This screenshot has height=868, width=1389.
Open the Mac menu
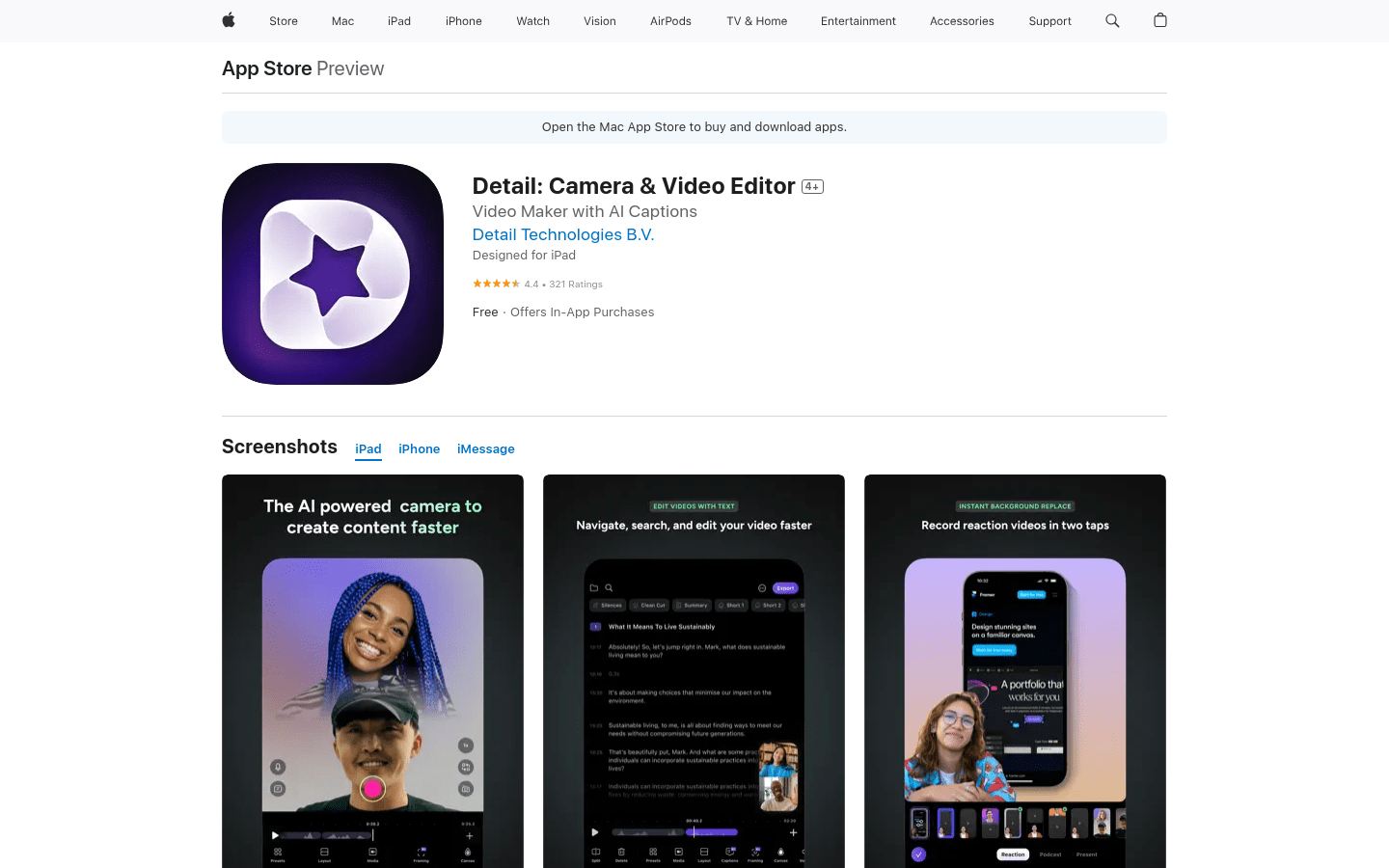coord(342,21)
